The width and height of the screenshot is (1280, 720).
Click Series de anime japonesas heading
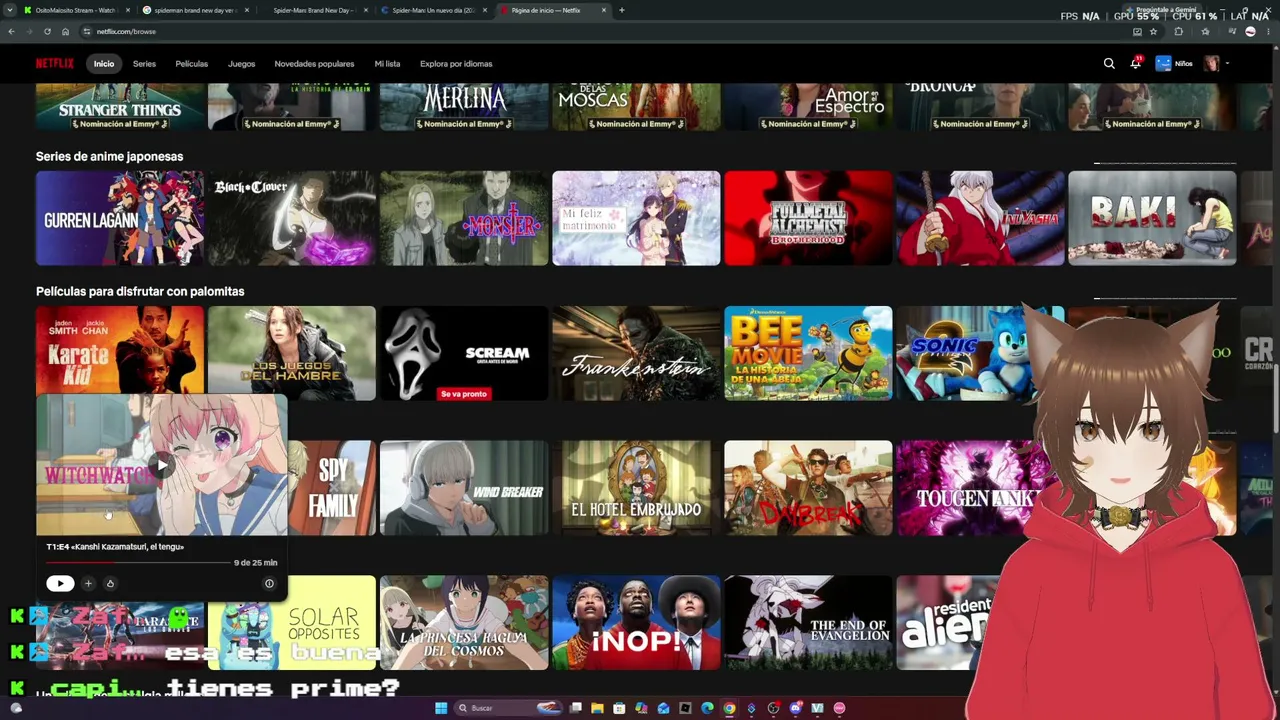[109, 157]
